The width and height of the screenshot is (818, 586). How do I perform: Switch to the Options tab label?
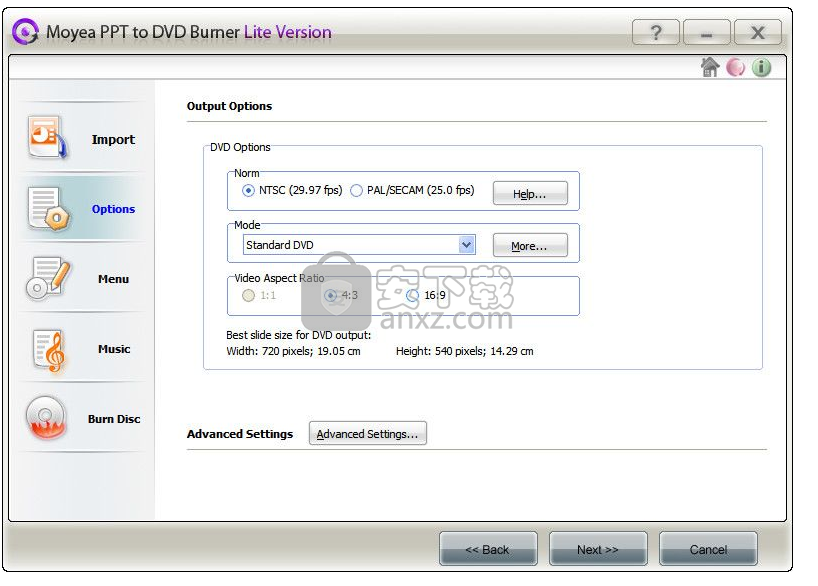[x=113, y=209]
